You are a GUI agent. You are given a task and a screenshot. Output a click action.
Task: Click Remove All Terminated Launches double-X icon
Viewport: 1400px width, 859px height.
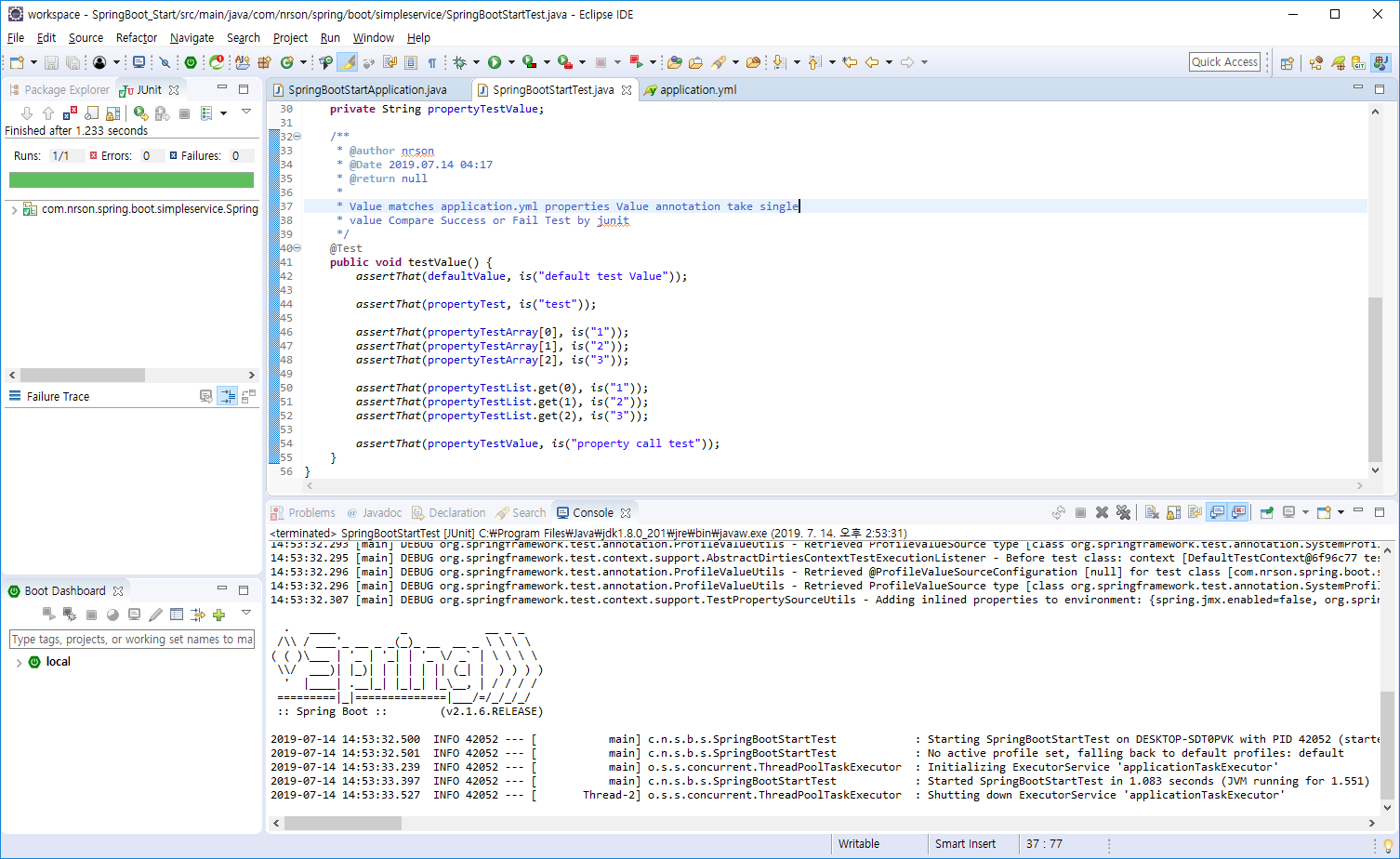tap(1123, 512)
